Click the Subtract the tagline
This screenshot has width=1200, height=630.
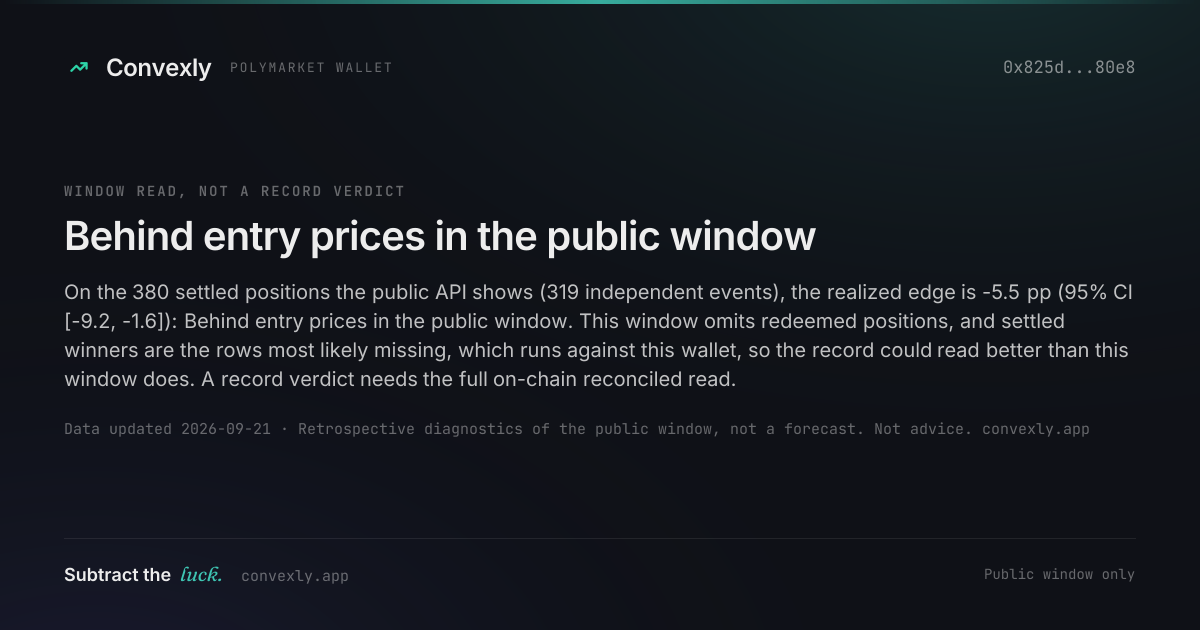(117, 575)
